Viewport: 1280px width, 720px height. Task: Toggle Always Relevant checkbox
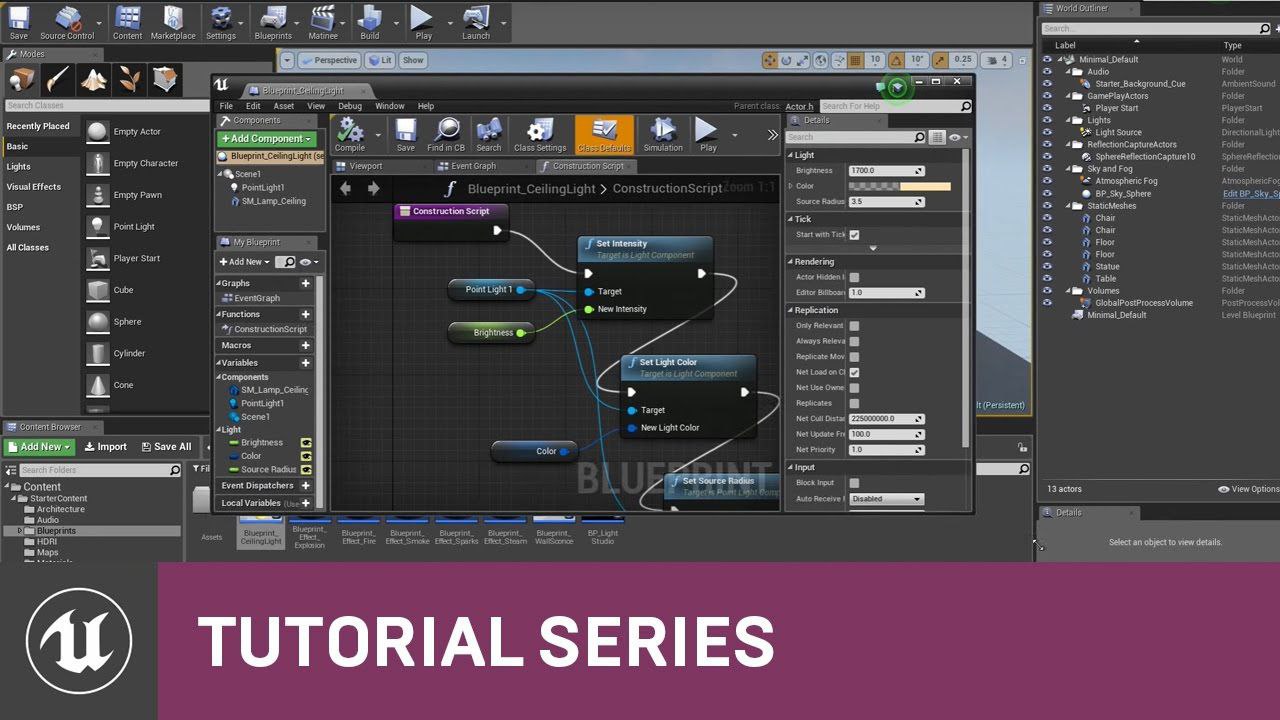(x=854, y=341)
